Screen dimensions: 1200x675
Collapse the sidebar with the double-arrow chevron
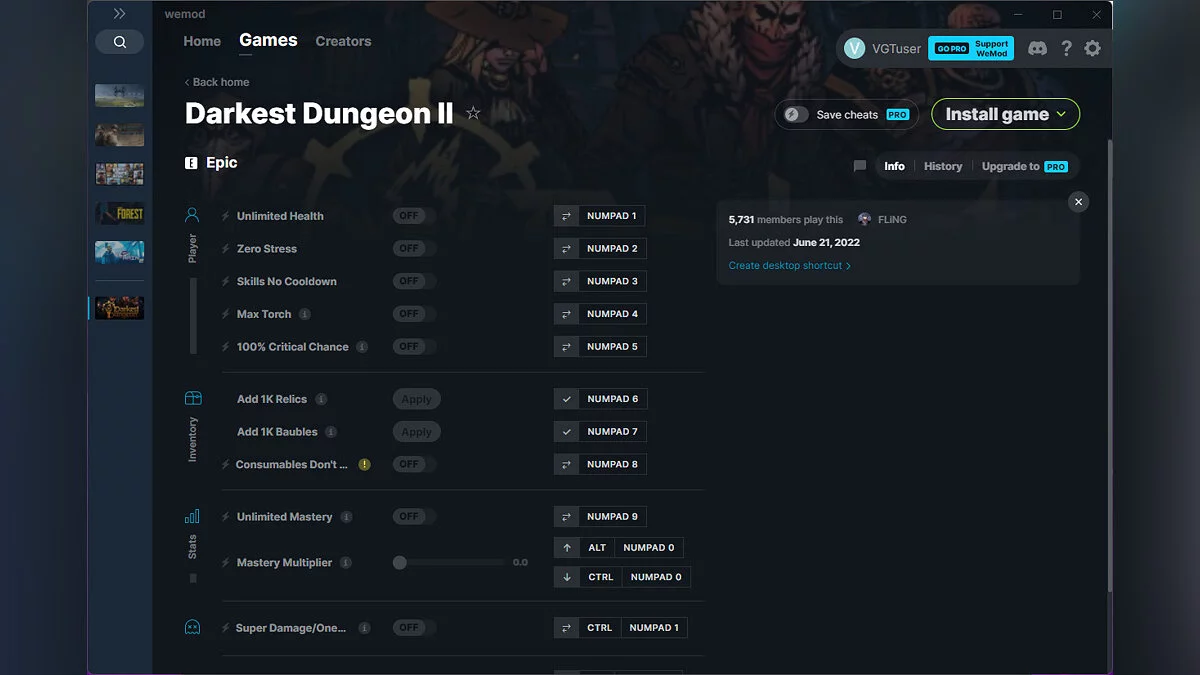(x=119, y=13)
